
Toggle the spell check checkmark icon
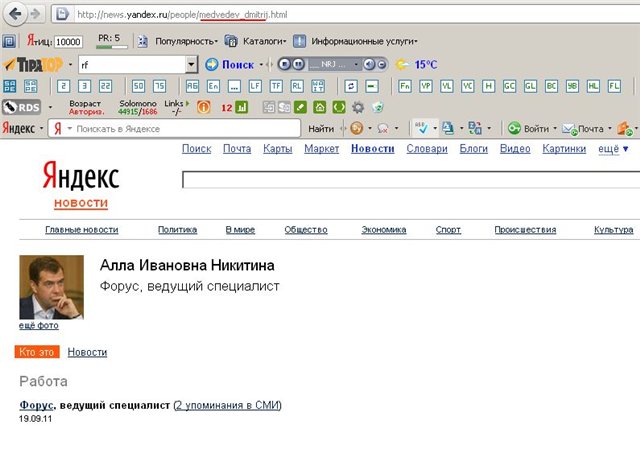(x=421, y=129)
